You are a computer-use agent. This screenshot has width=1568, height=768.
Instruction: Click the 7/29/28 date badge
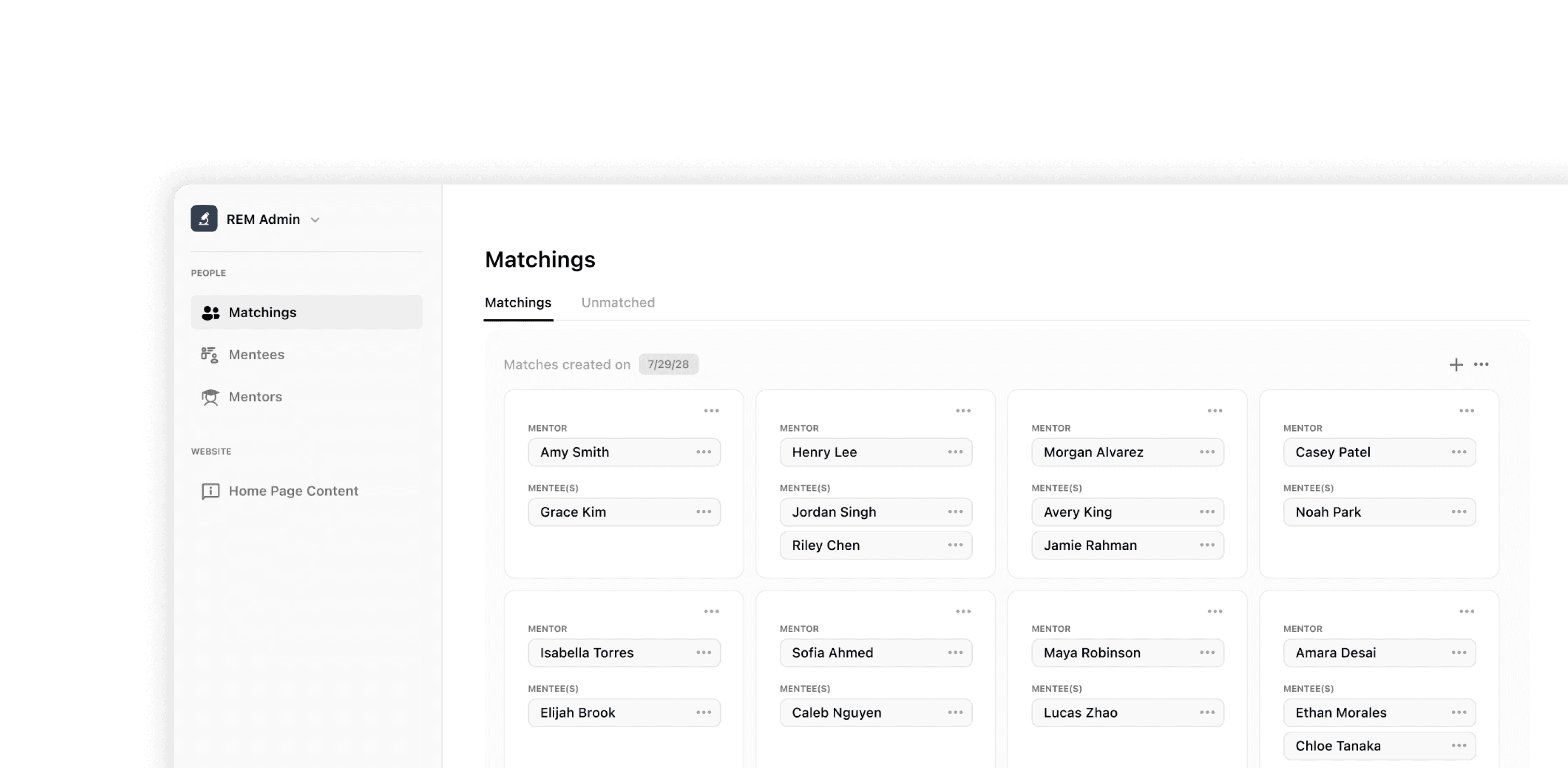(x=668, y=364)
